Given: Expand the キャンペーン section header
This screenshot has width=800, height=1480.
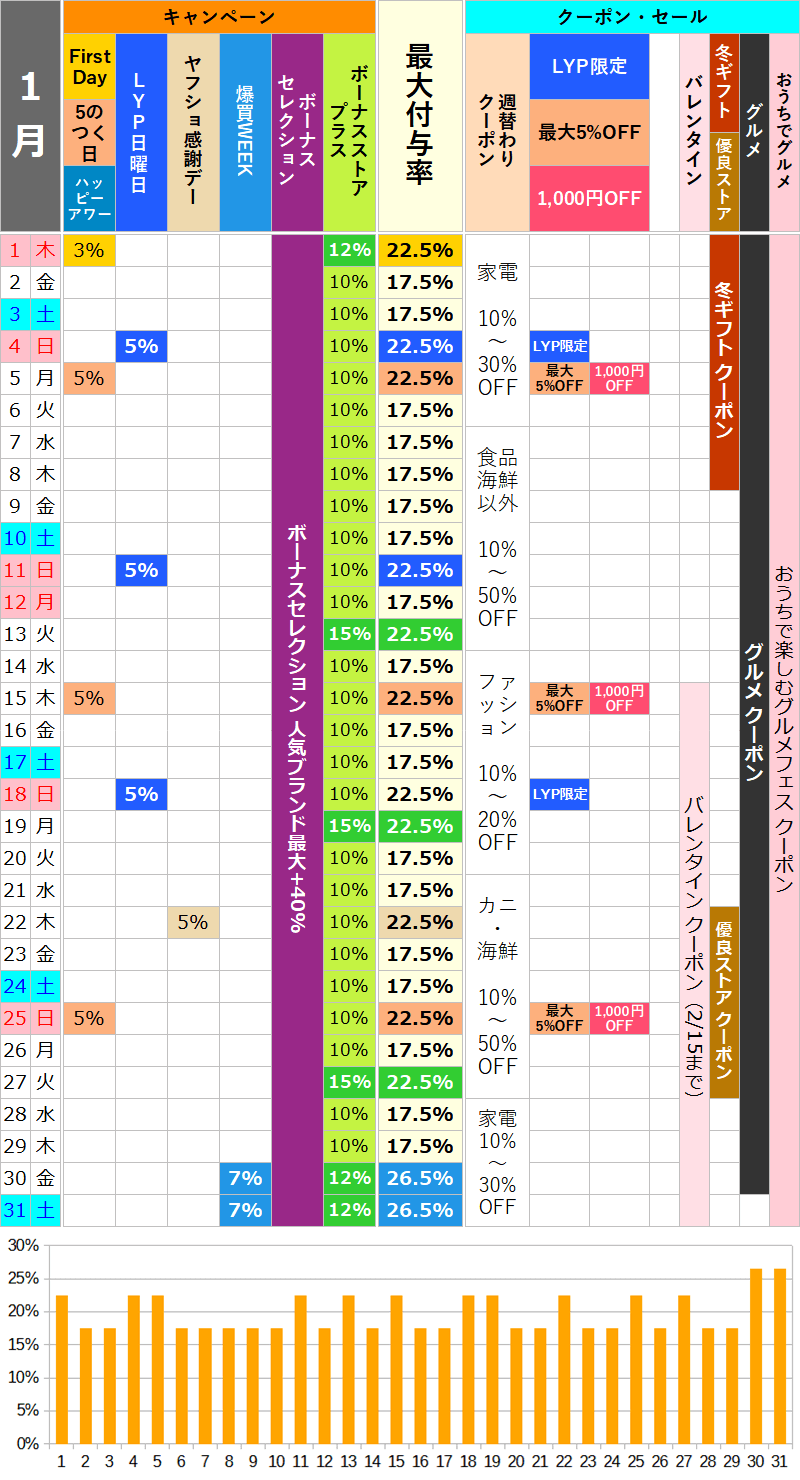Looking at the screenshot, I should [x=218, y=14].
